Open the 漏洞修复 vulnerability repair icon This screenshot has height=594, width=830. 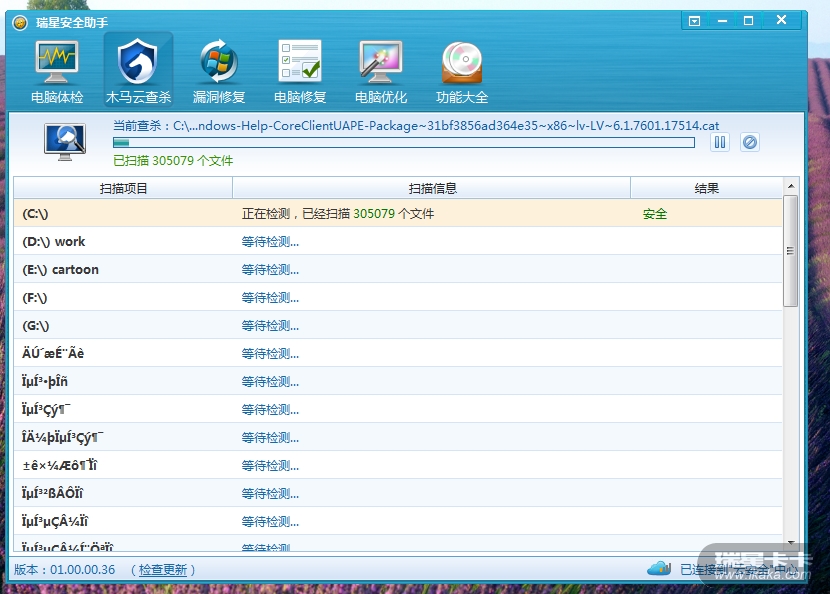click(219, 71)
